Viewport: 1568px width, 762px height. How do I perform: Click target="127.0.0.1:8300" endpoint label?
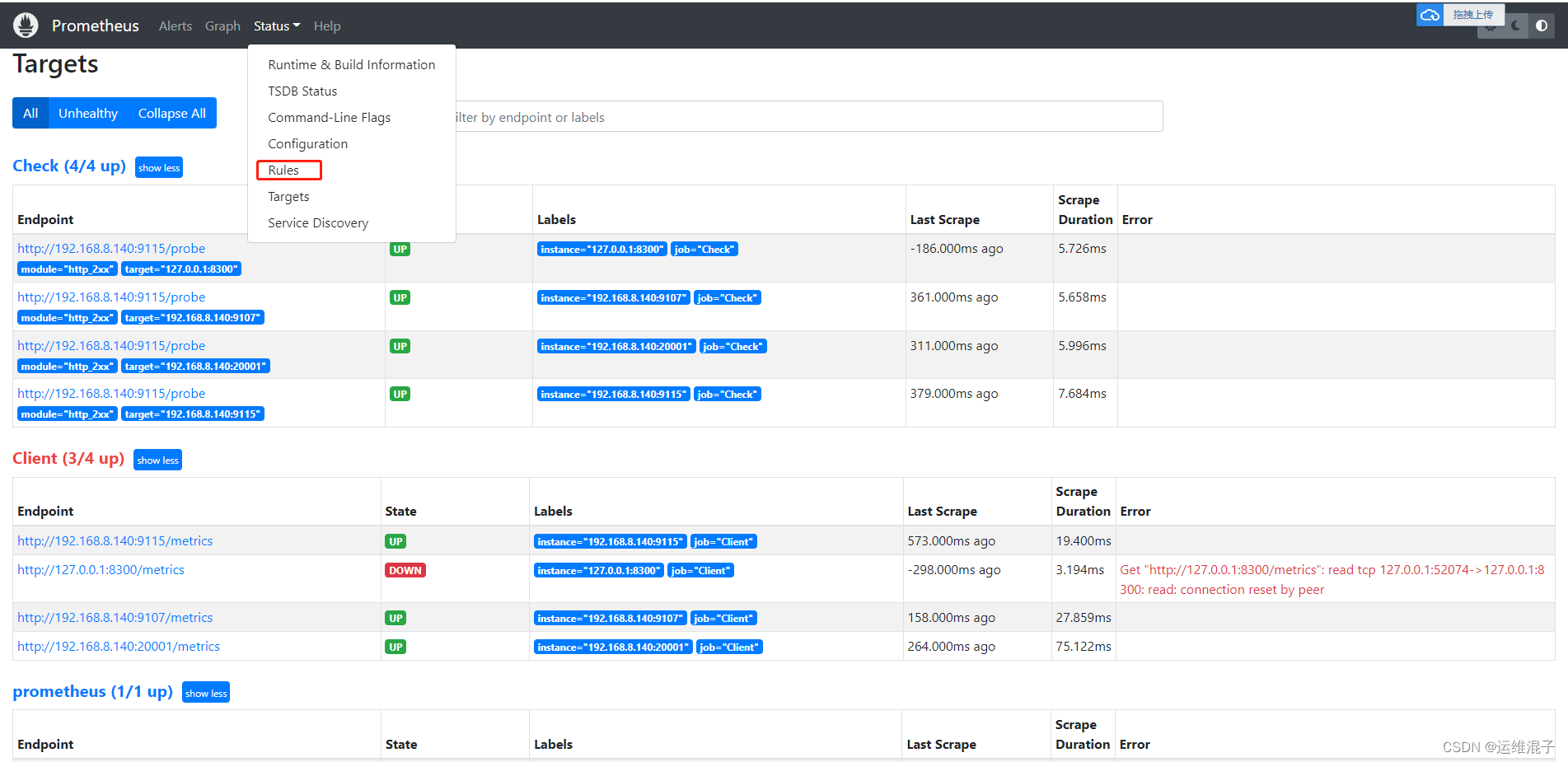click(181, 269)
